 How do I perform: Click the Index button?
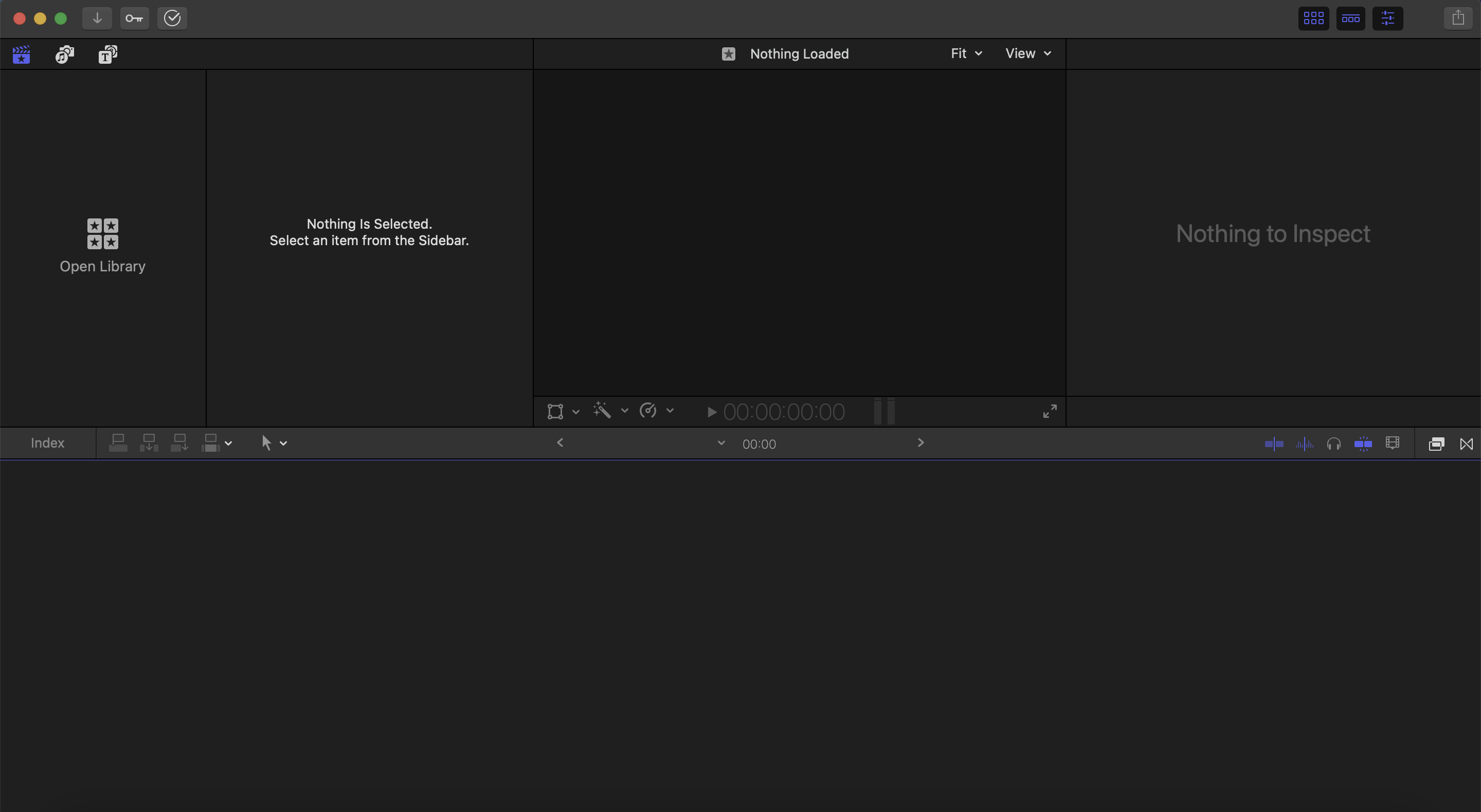(x=47, y=442)
